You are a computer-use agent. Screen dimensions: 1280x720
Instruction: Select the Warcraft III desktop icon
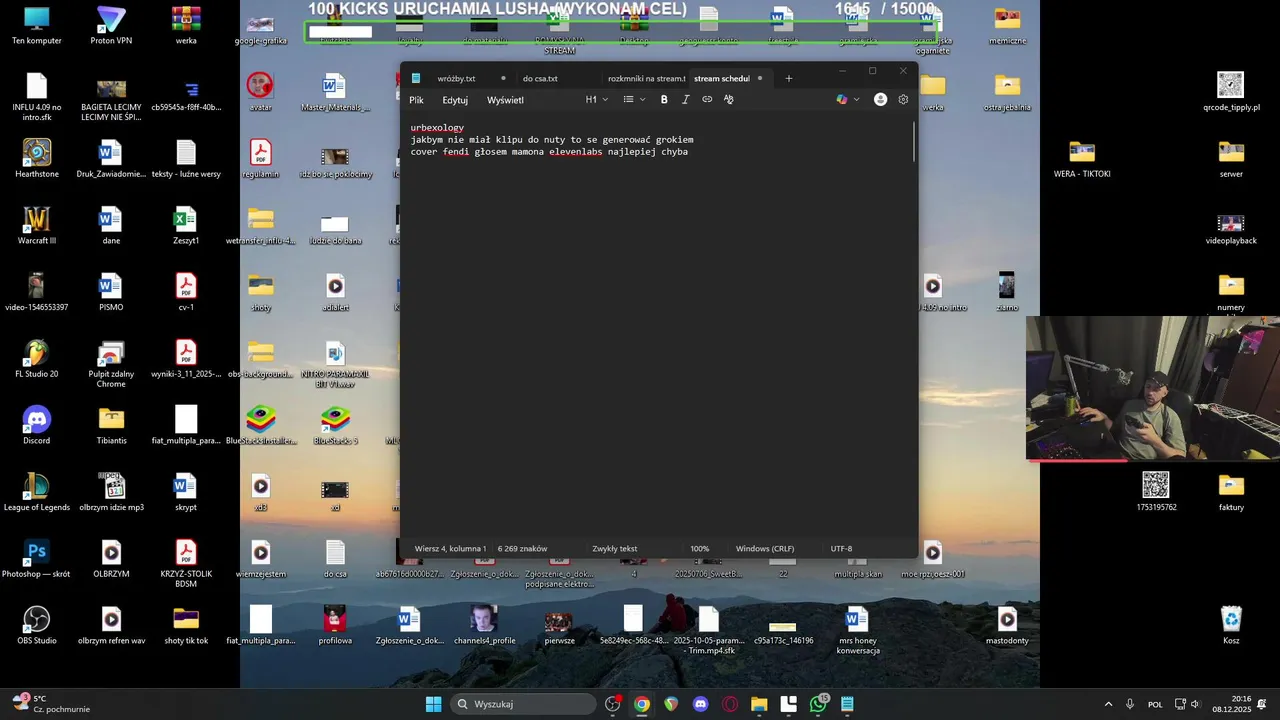pyautogui.click(x=37, y=226)
